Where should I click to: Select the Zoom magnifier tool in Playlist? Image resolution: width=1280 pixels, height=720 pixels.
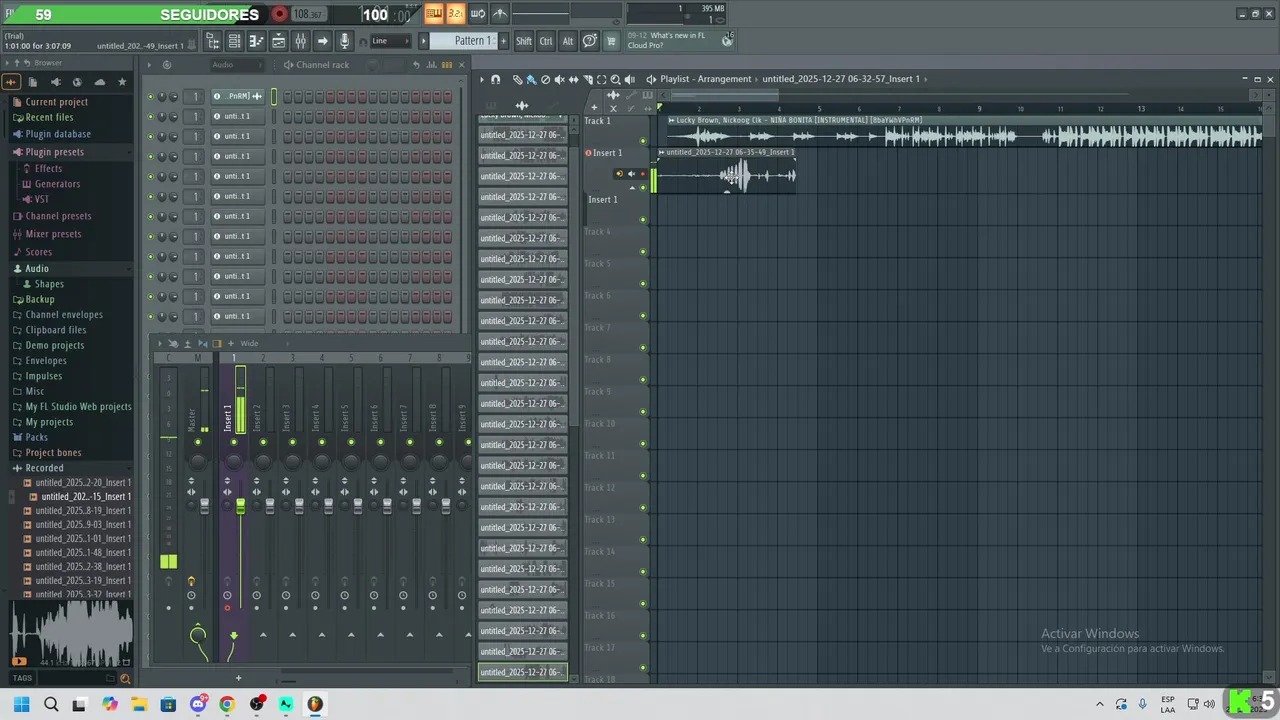coord(615,79)
